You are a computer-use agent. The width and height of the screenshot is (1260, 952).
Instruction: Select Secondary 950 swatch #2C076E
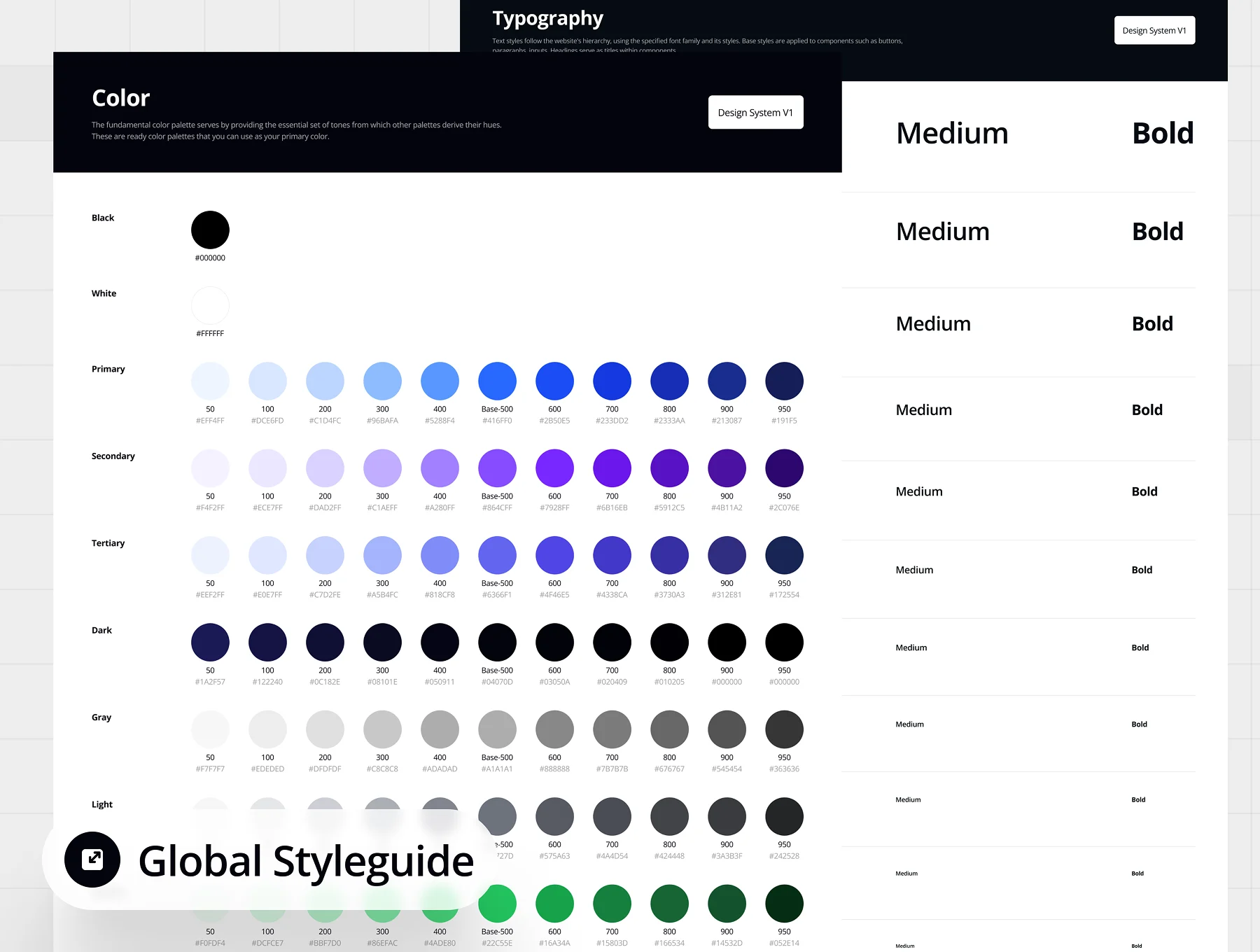coord(784,468)
